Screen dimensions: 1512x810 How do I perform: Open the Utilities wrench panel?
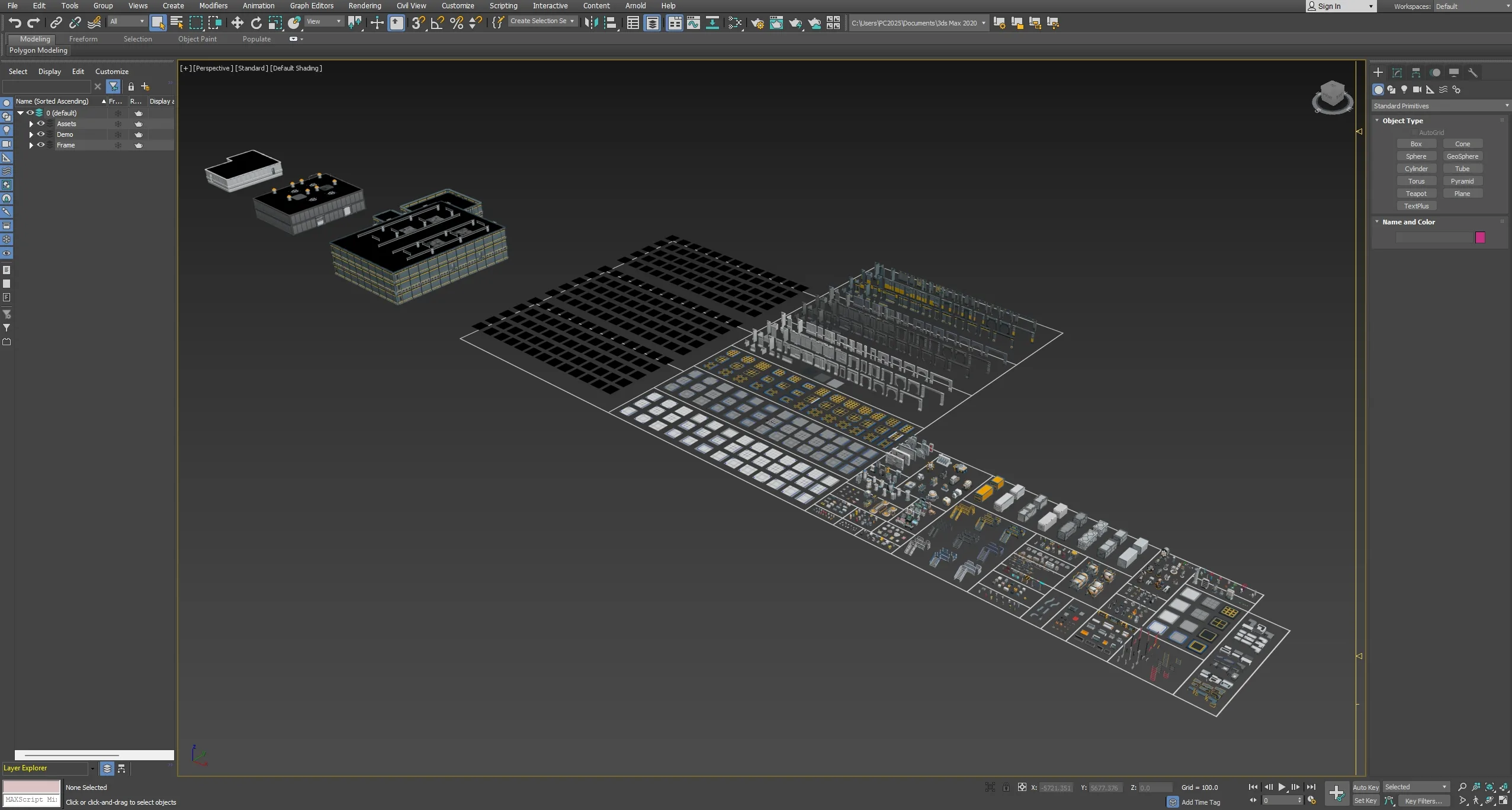1473,73
